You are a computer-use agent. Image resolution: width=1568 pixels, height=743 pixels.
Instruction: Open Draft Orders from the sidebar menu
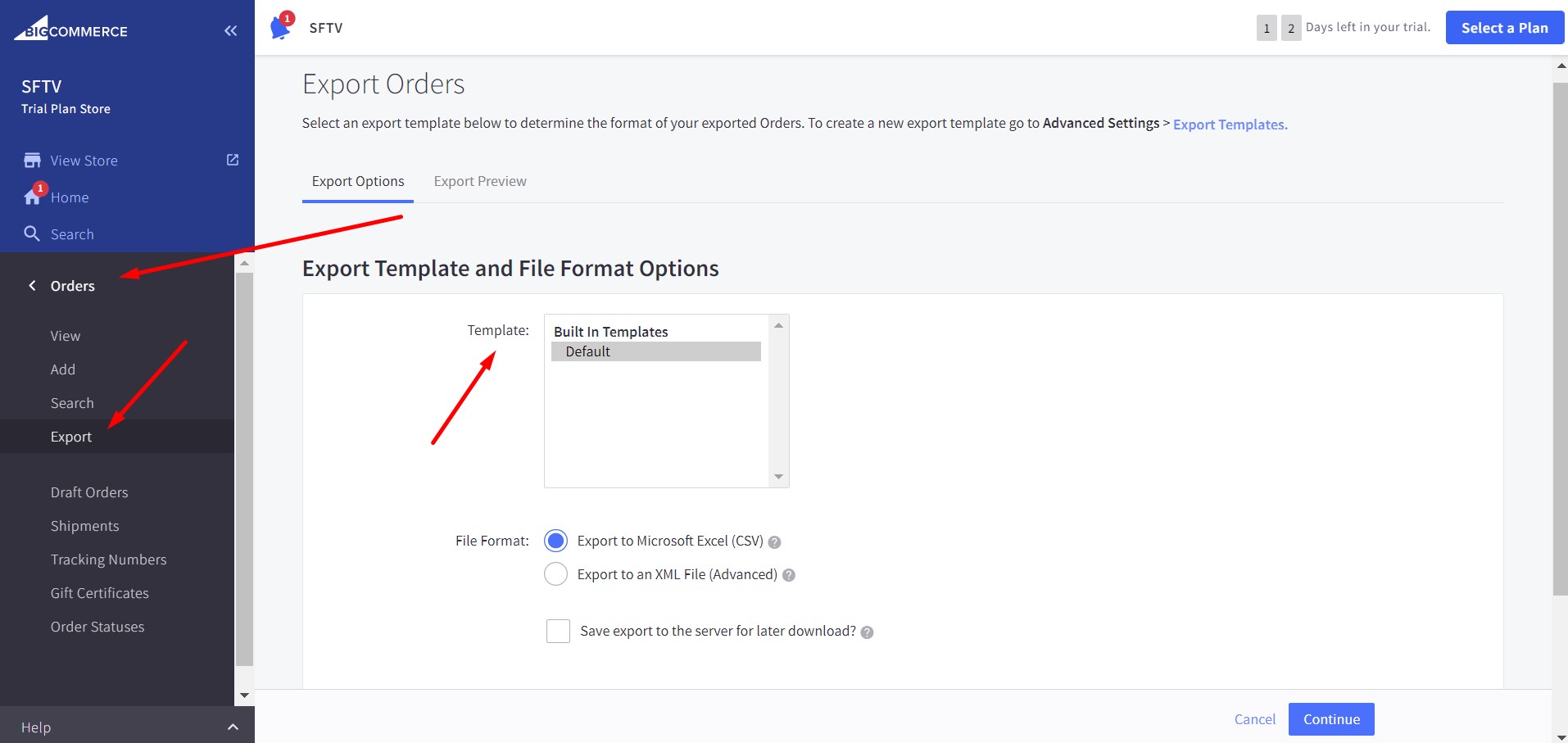[x=89, y=492]
